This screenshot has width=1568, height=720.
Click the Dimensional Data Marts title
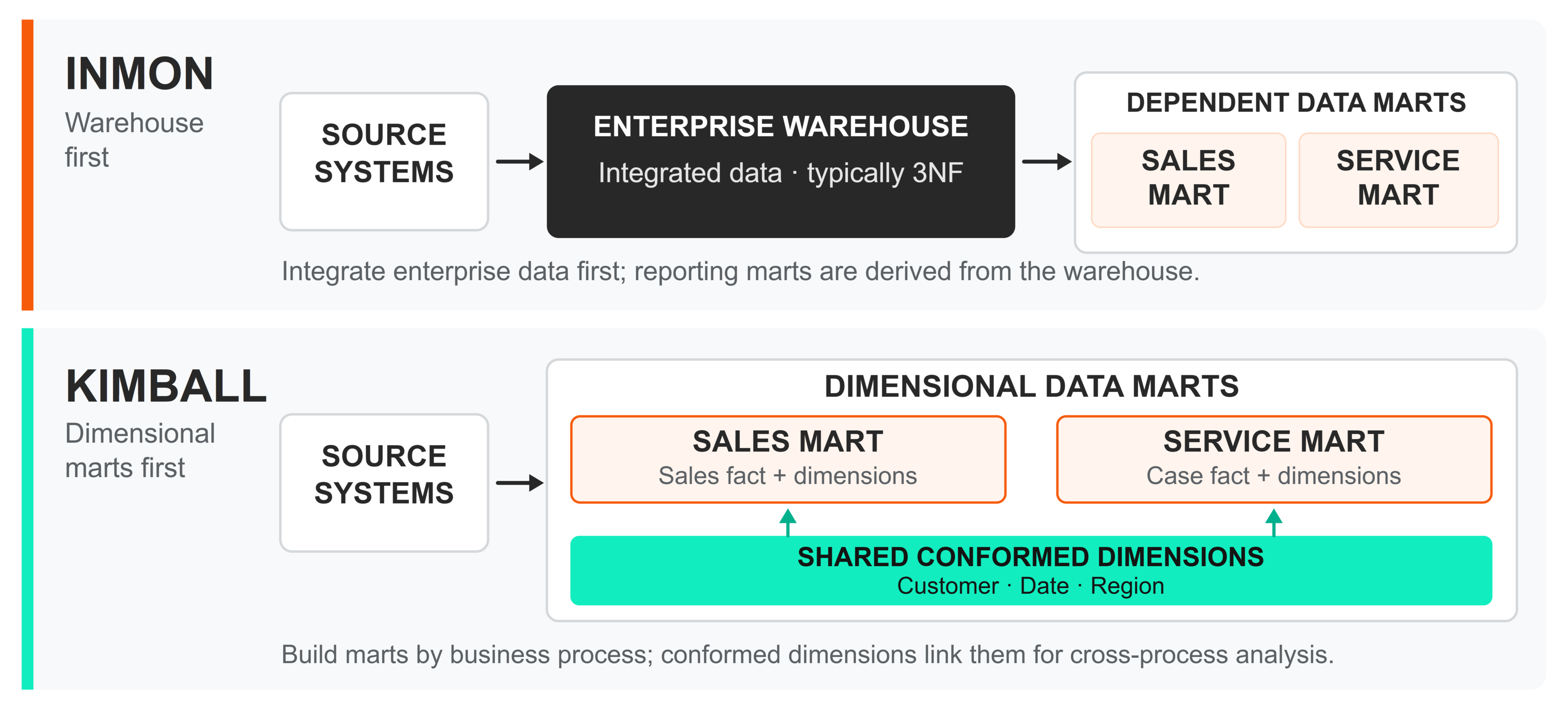click(x=1031, y=386)
